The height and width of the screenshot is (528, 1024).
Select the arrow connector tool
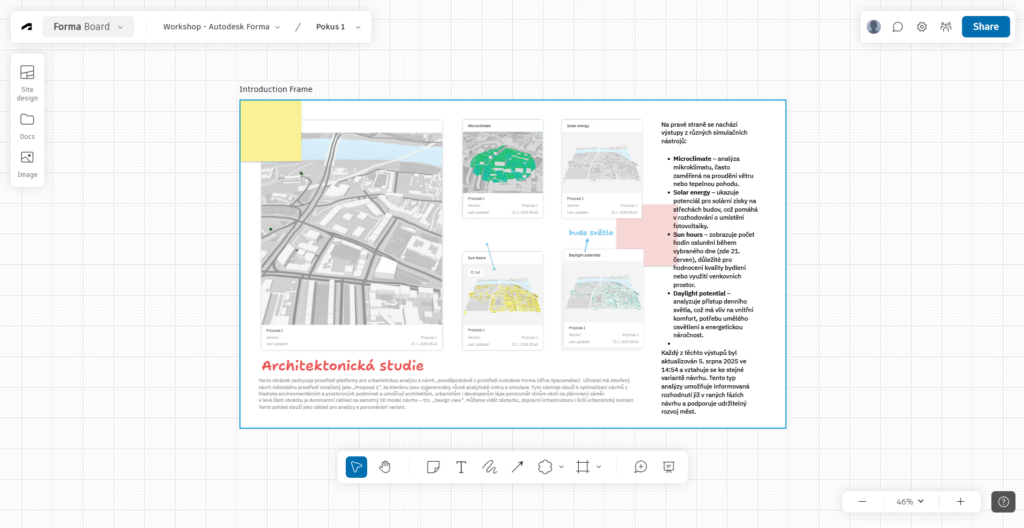point(517,467)
